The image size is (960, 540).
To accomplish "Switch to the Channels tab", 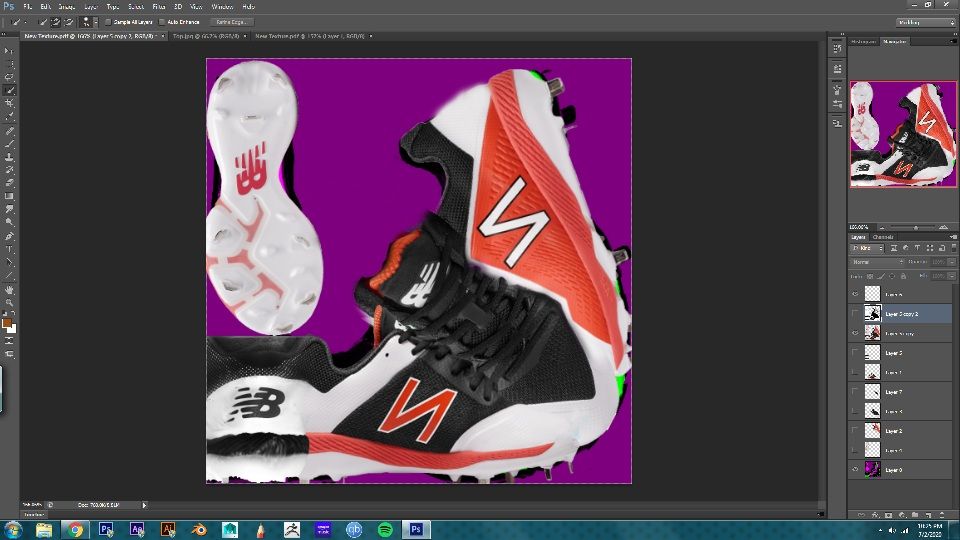I will click(883, 237).
